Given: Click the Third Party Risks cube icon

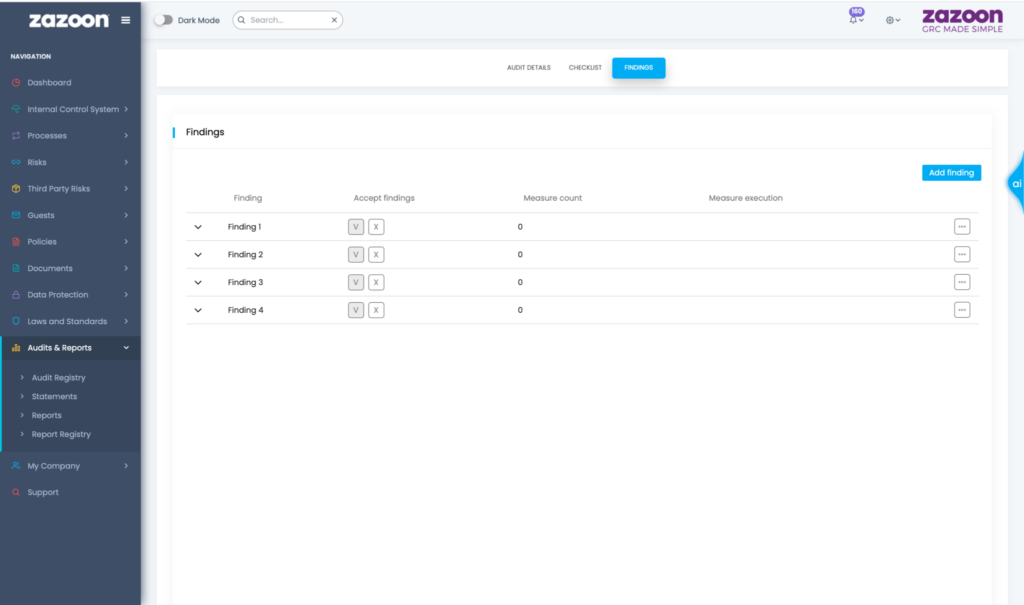Looking at the screenshot, I should pyautogui.click(x=16, y=189).
